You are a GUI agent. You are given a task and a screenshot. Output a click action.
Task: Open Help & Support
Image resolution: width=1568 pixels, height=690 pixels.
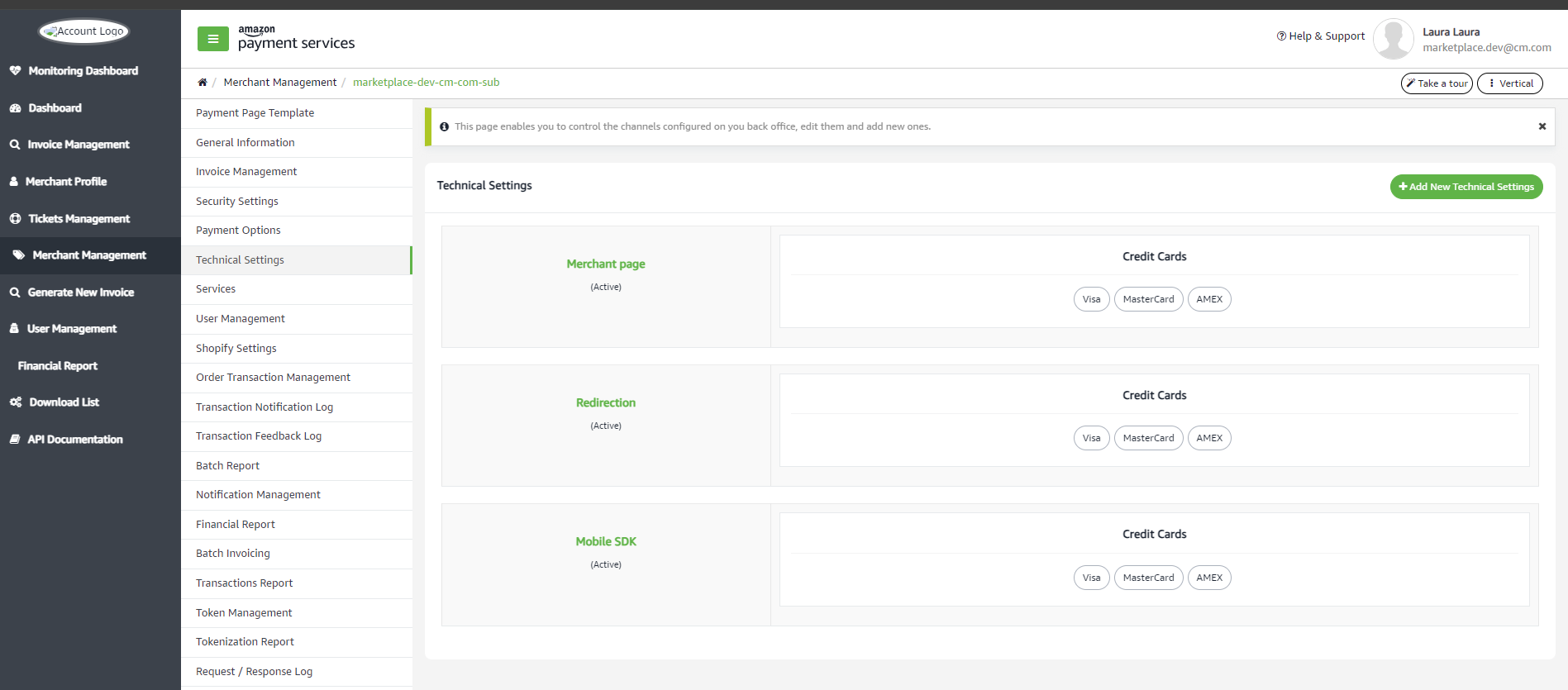1321,36
